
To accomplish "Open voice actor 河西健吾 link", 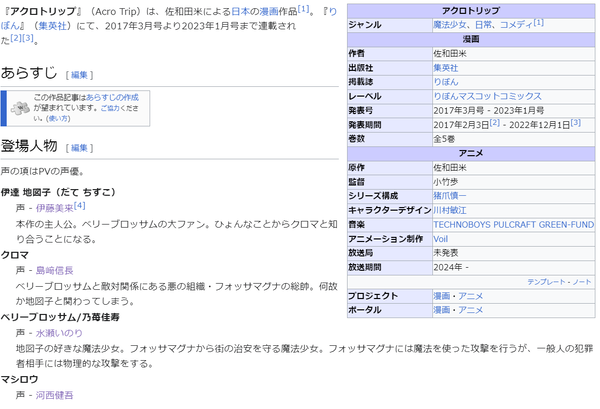I will (54, 395).
